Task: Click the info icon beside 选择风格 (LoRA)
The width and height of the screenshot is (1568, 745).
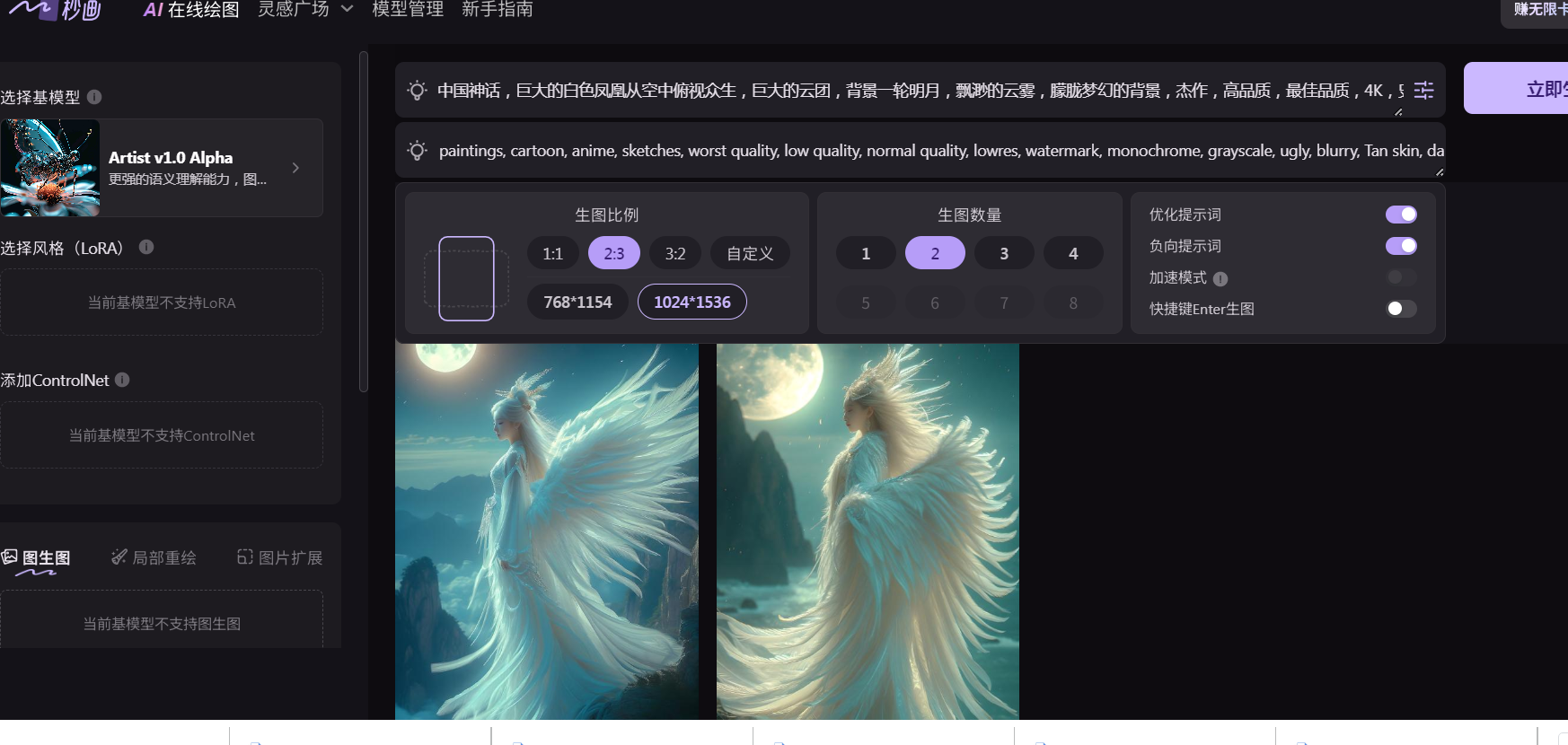Action: tap(146, 247)
